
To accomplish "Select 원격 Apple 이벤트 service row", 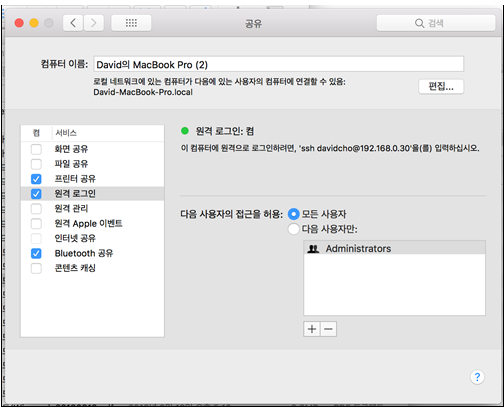I will [92, 224].
